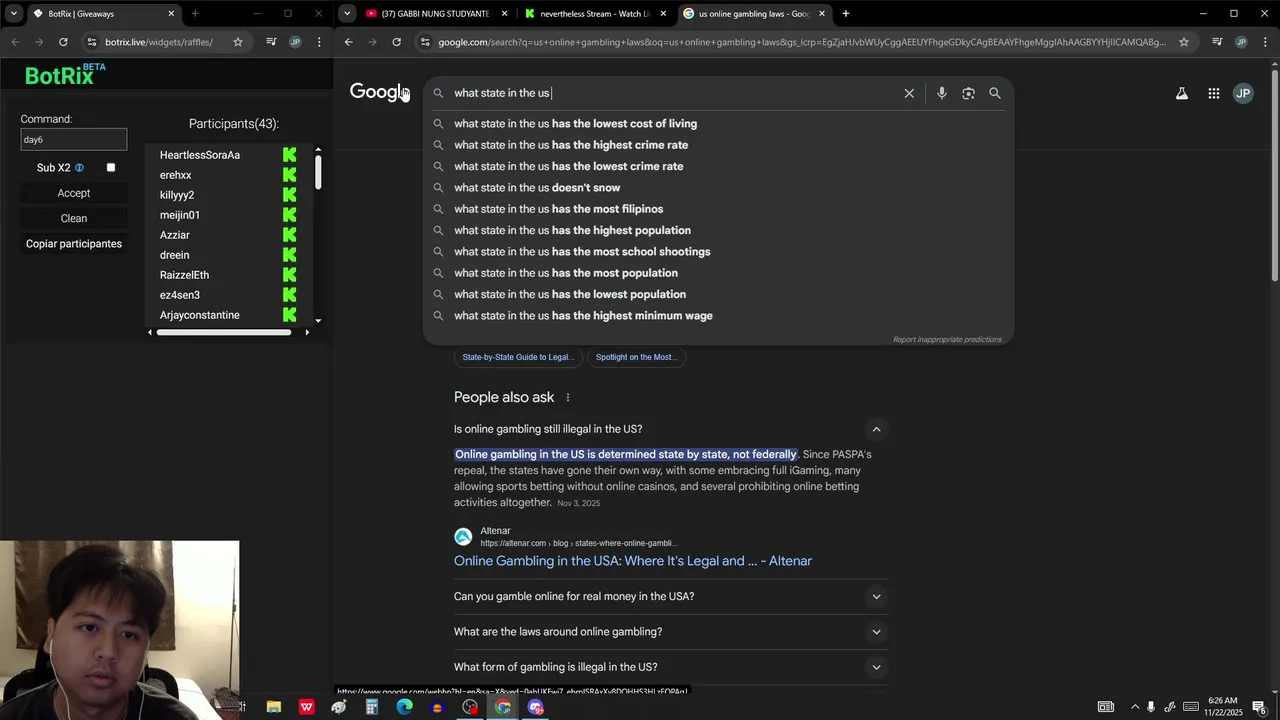Open search by image camera icon
The image size is (1280, 720).
tap(968, 93)
